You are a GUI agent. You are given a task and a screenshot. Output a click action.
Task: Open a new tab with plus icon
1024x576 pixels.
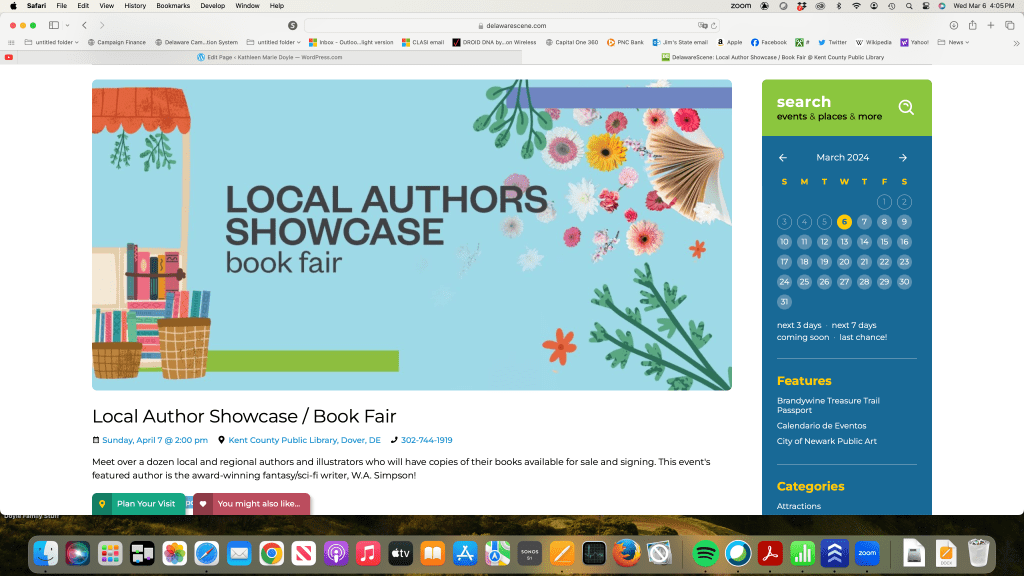[x=990, y=25]
